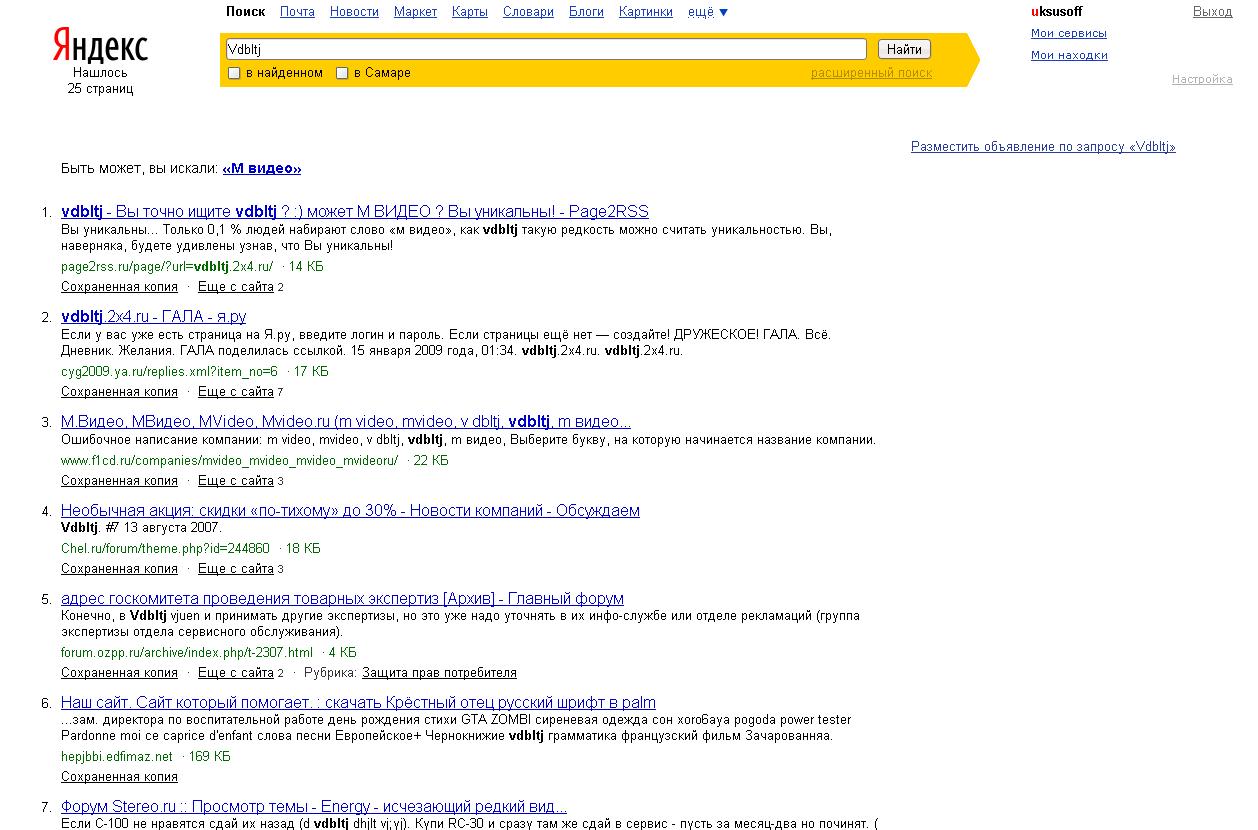Viewport: 1258px width, 830px height.
Task: Open result 5 'адрес госкомитета проведения товарных экспертиз'
Action: point(342,599)
